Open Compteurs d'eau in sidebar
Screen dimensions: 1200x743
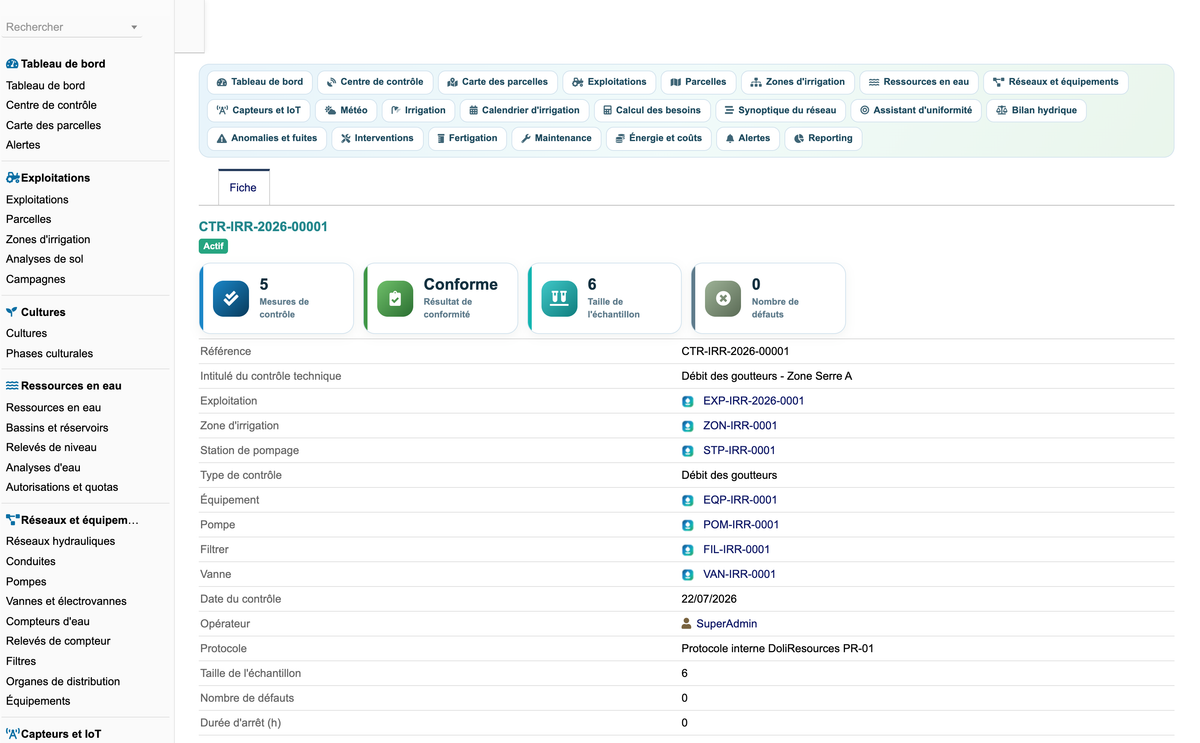point(48,621)
